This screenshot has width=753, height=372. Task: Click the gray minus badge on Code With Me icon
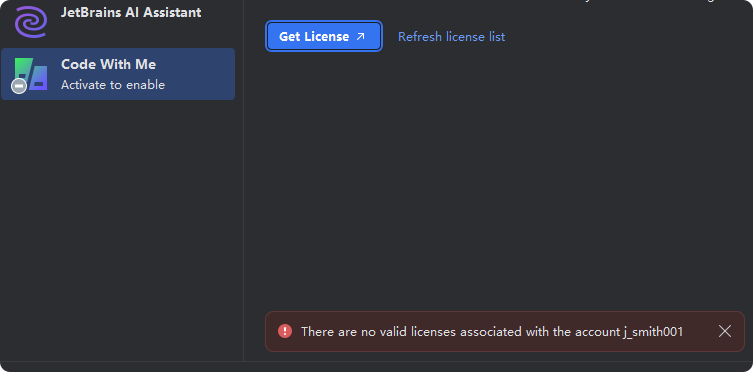point(19,86)
